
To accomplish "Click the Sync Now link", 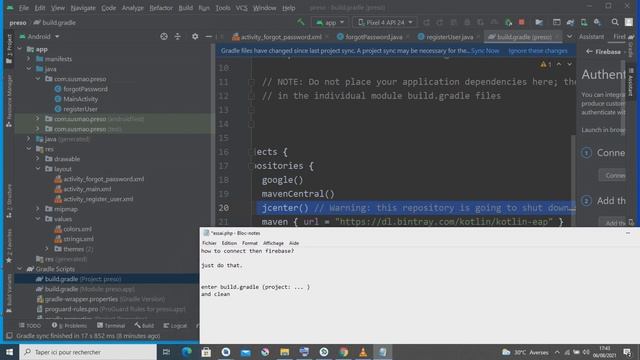I will coord(485,51).
